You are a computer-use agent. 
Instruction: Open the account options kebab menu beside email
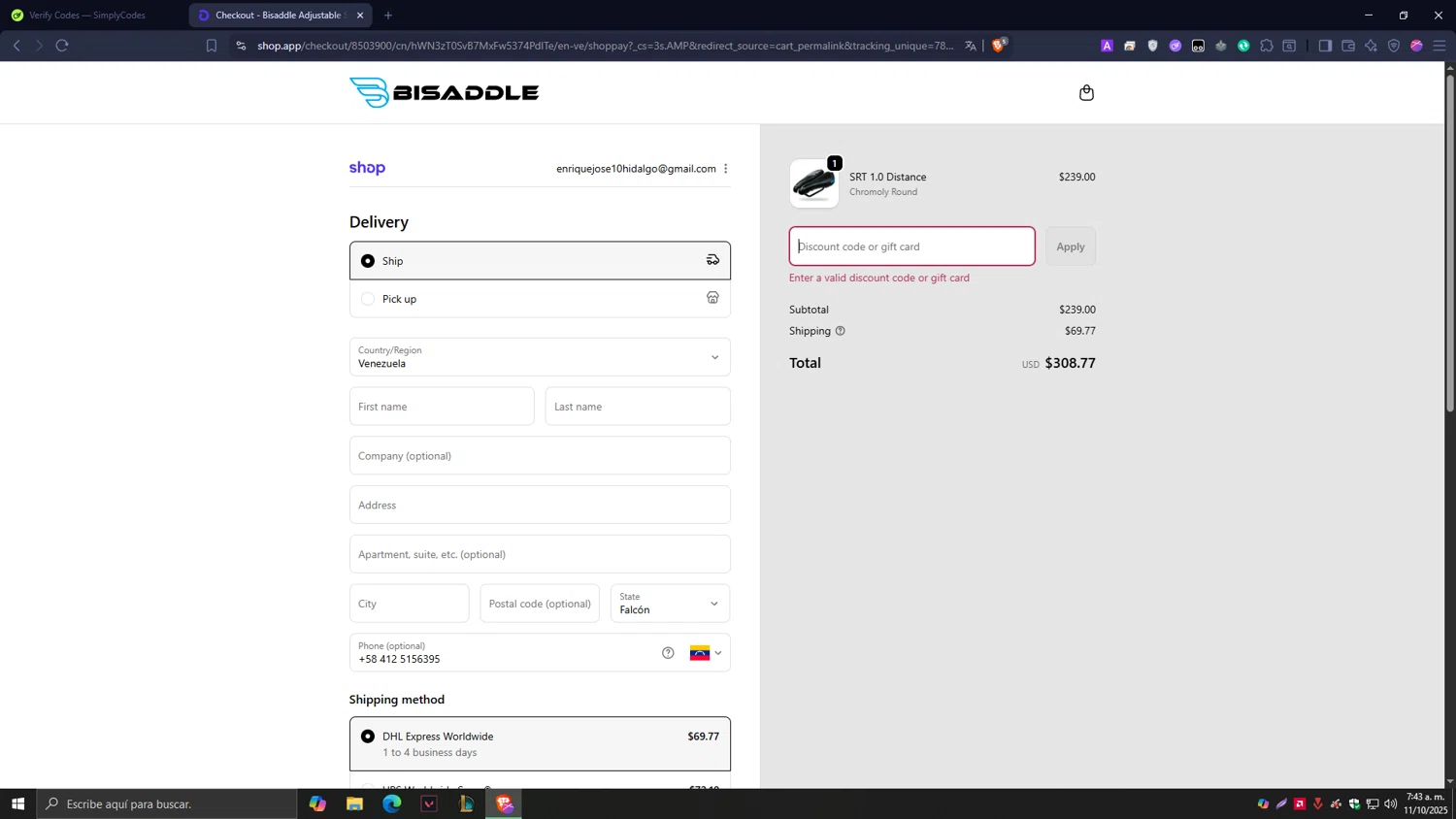pyautogui.click(x=725, y=169)
